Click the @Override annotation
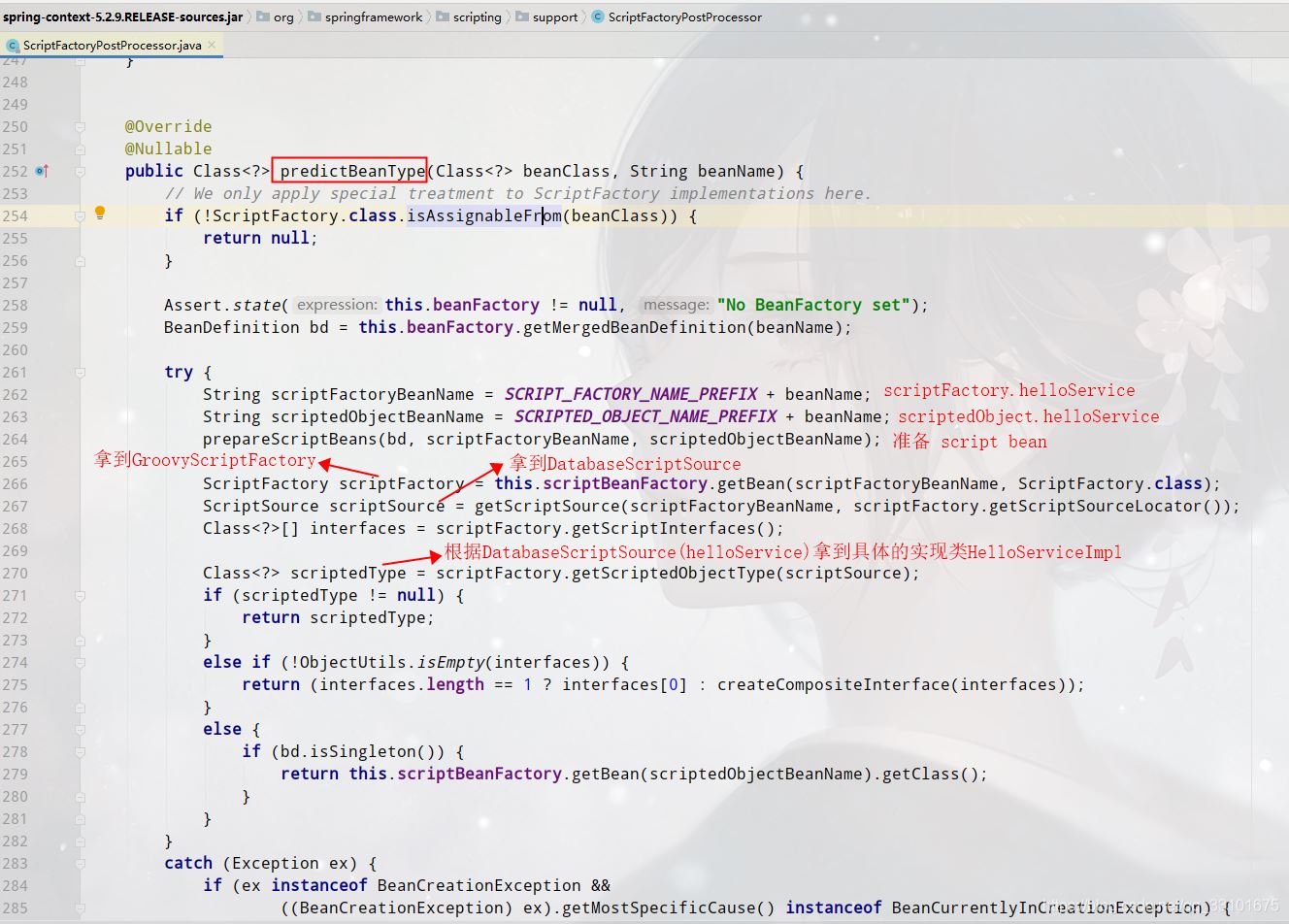 tap(168, 127)
